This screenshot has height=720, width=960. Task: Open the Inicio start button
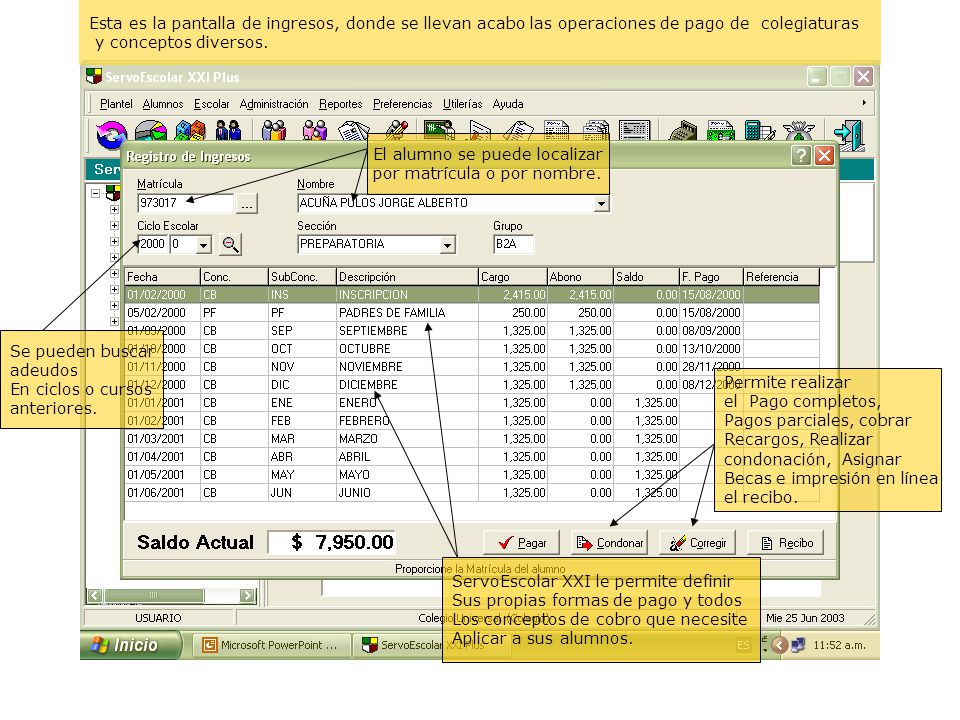point(131,645)
